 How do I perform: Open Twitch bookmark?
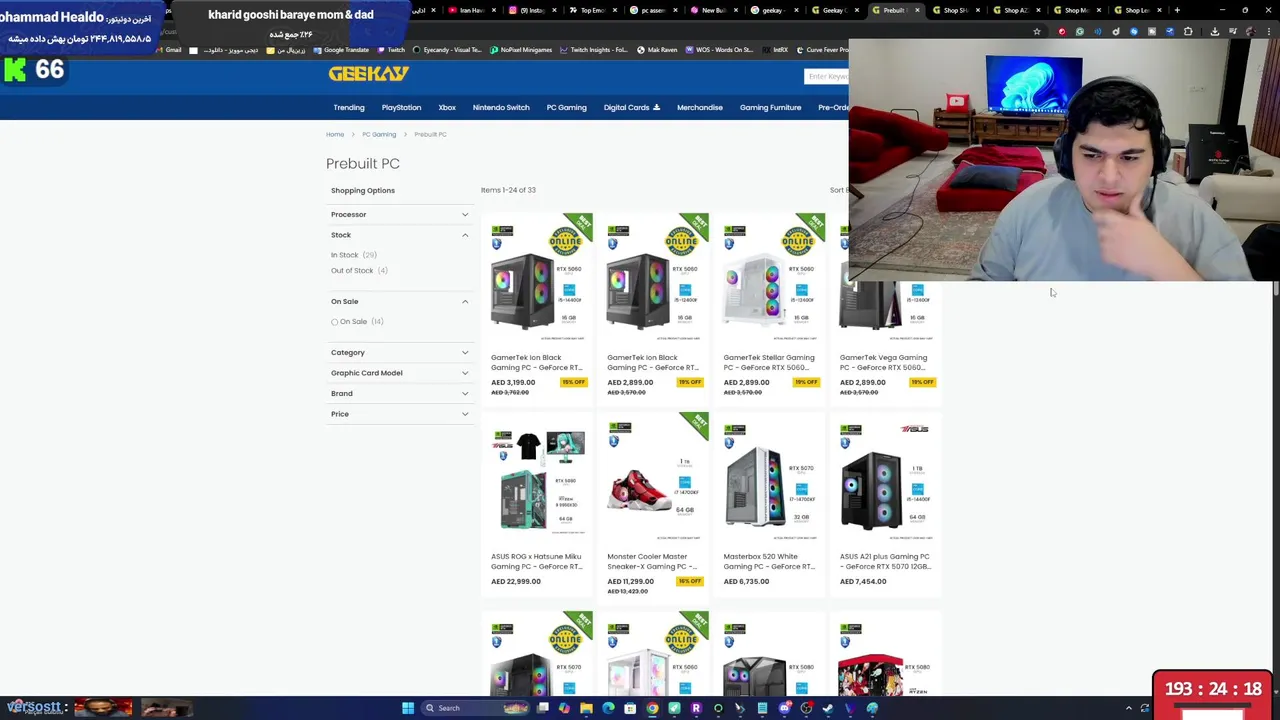tap(391, 50)
